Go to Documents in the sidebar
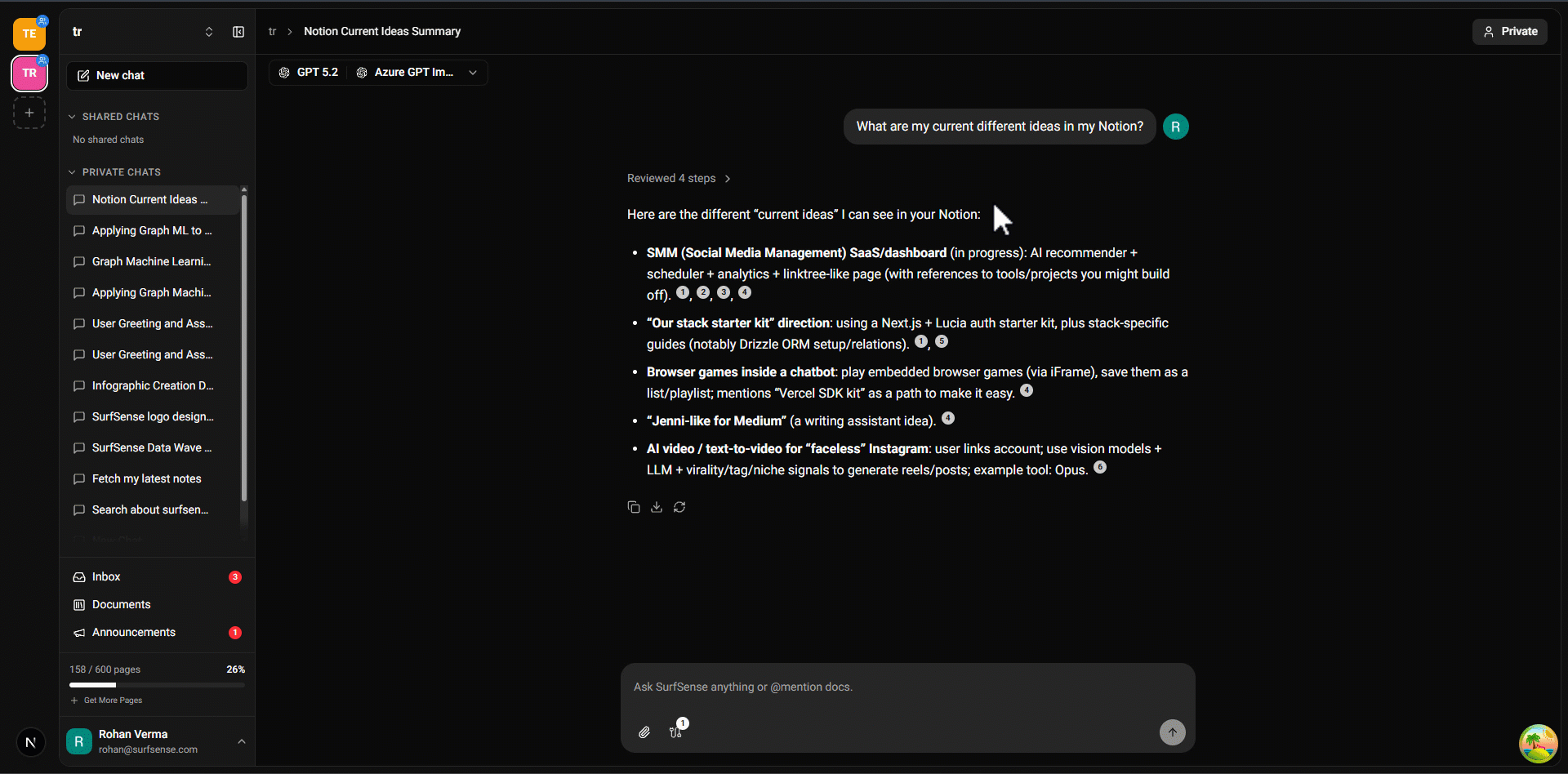 [x=121, y=605]
